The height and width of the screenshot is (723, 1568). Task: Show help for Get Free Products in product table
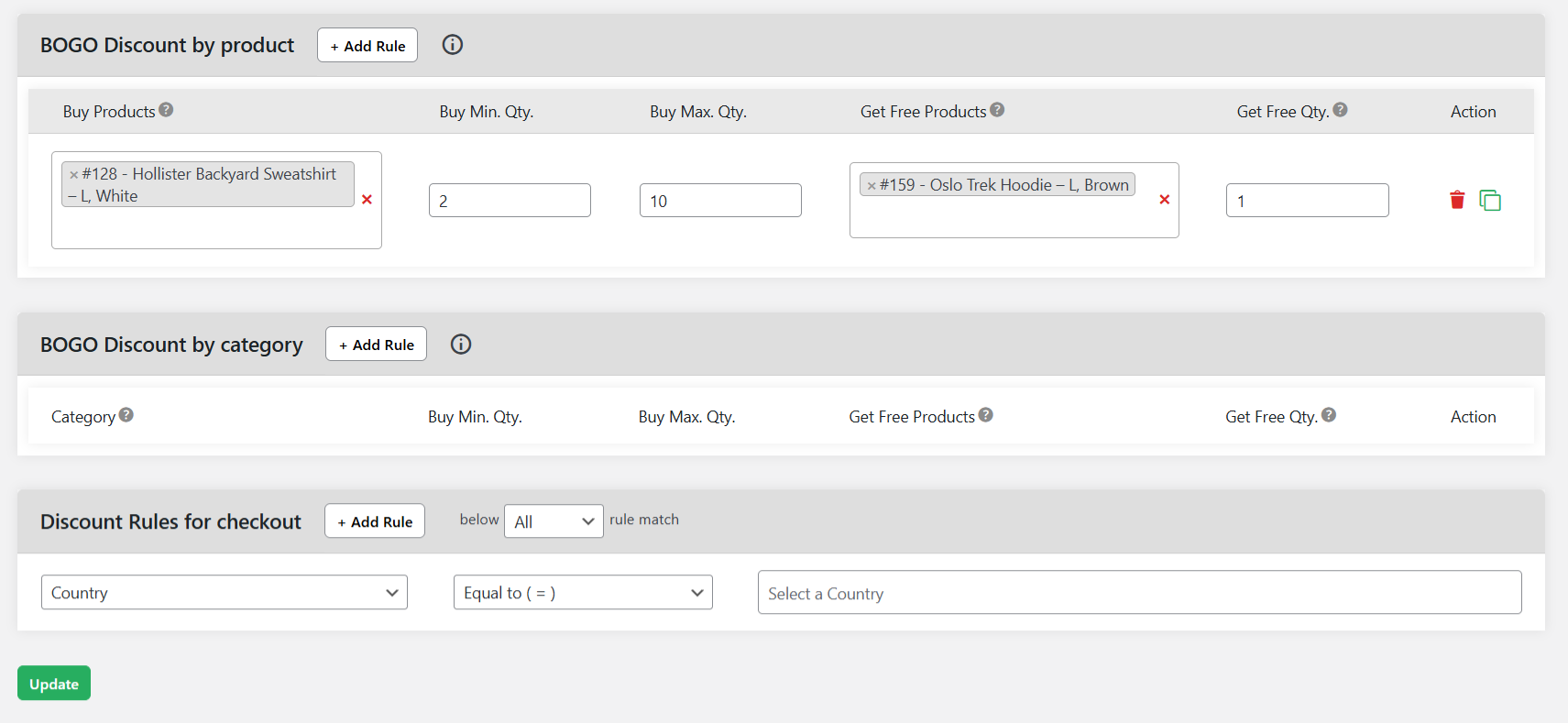point(997,110)
